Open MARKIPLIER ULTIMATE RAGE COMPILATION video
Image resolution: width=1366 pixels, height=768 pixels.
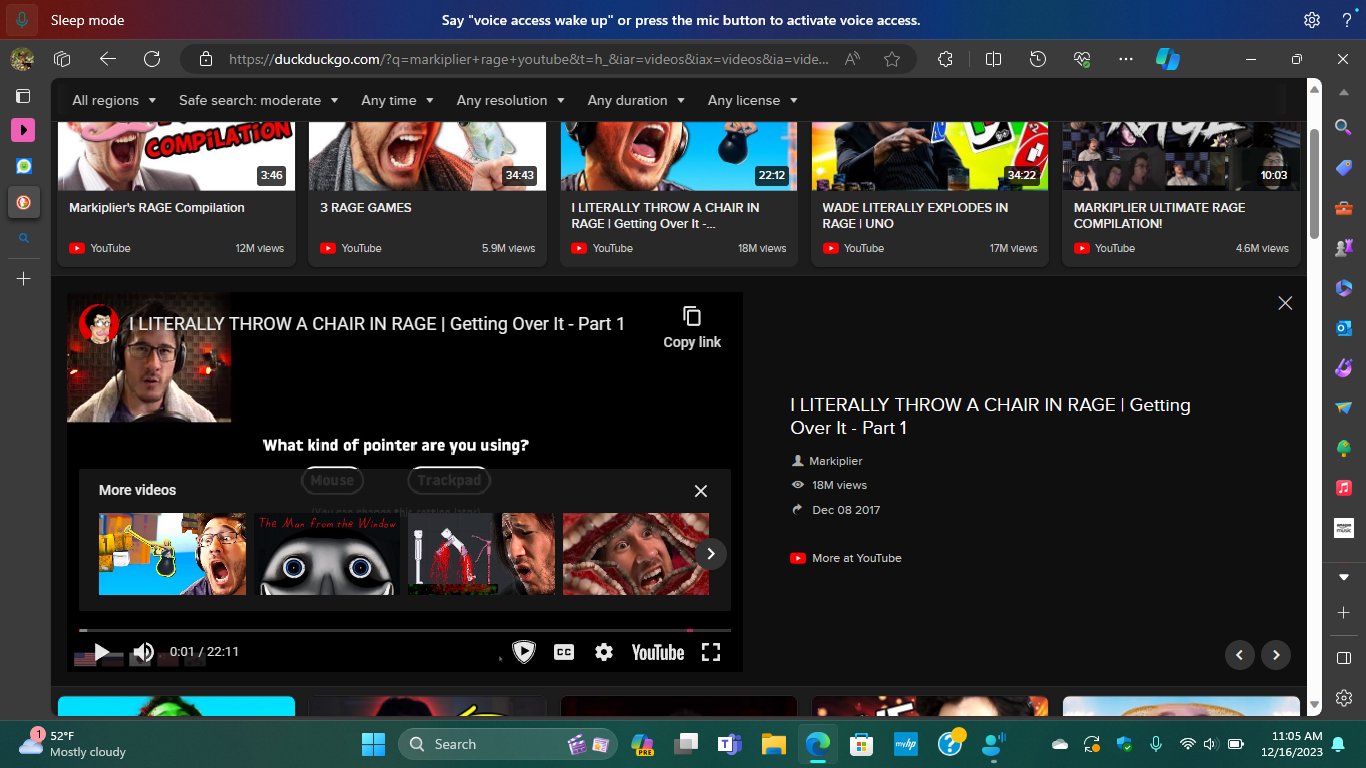(x=1181, y=194)
